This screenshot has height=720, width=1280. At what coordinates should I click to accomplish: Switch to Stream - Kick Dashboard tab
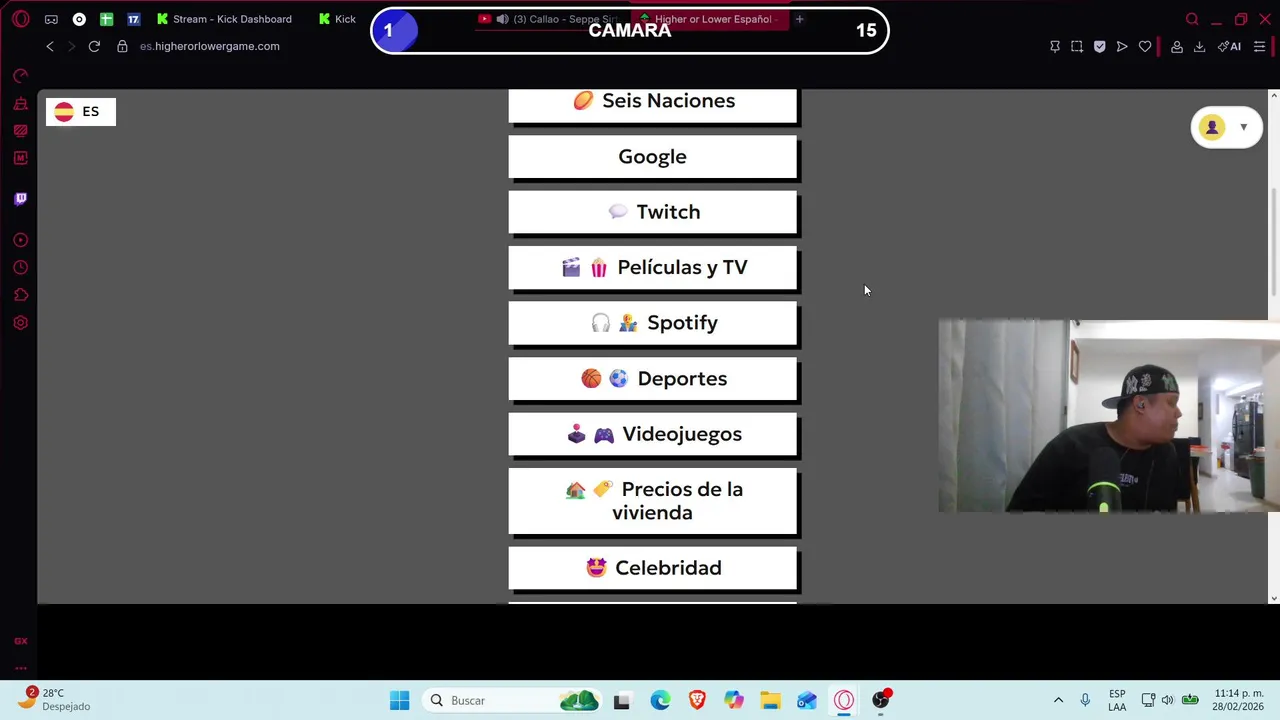(x=224, y=19)
